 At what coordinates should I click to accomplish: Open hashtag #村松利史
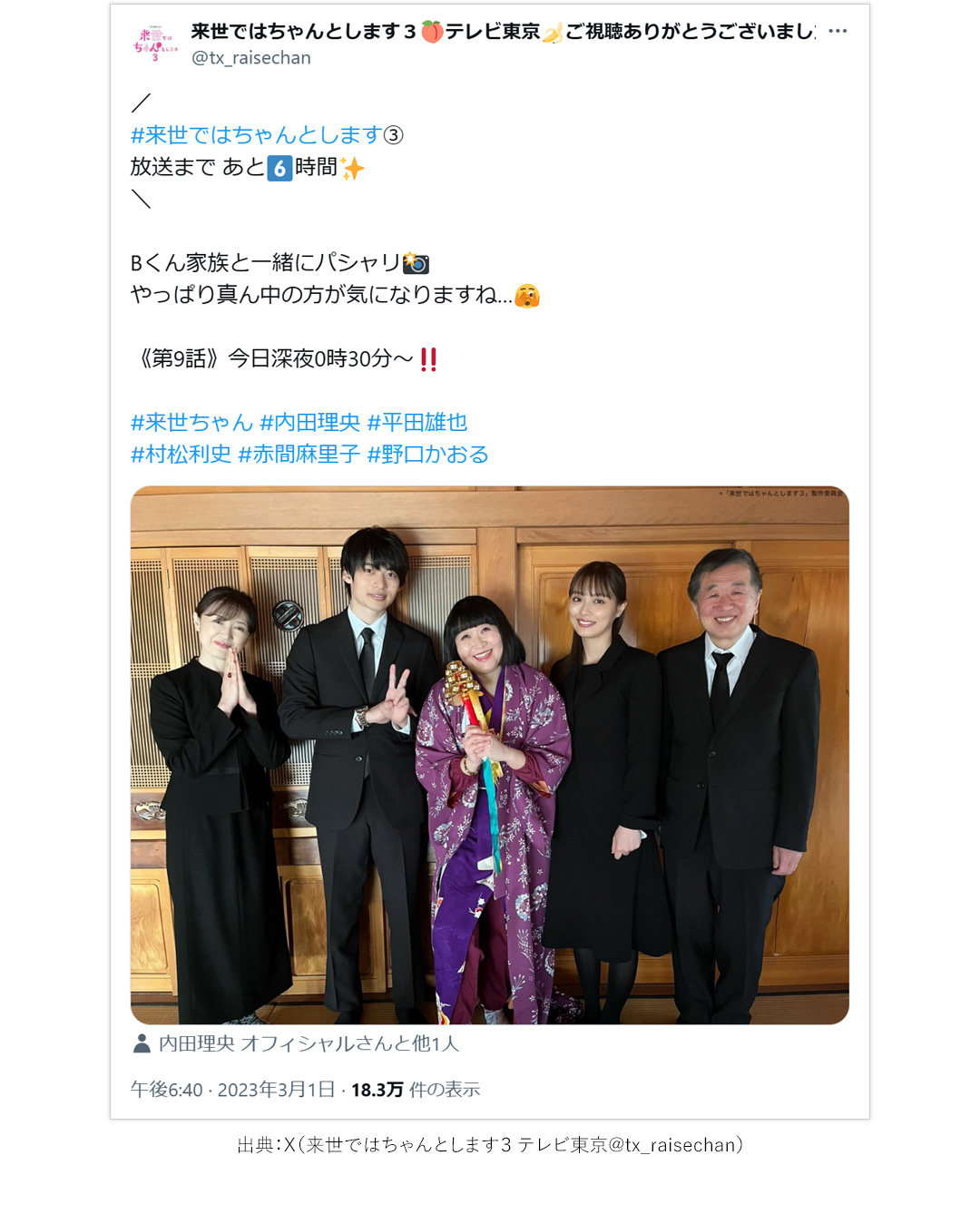(x=181, y=455)
